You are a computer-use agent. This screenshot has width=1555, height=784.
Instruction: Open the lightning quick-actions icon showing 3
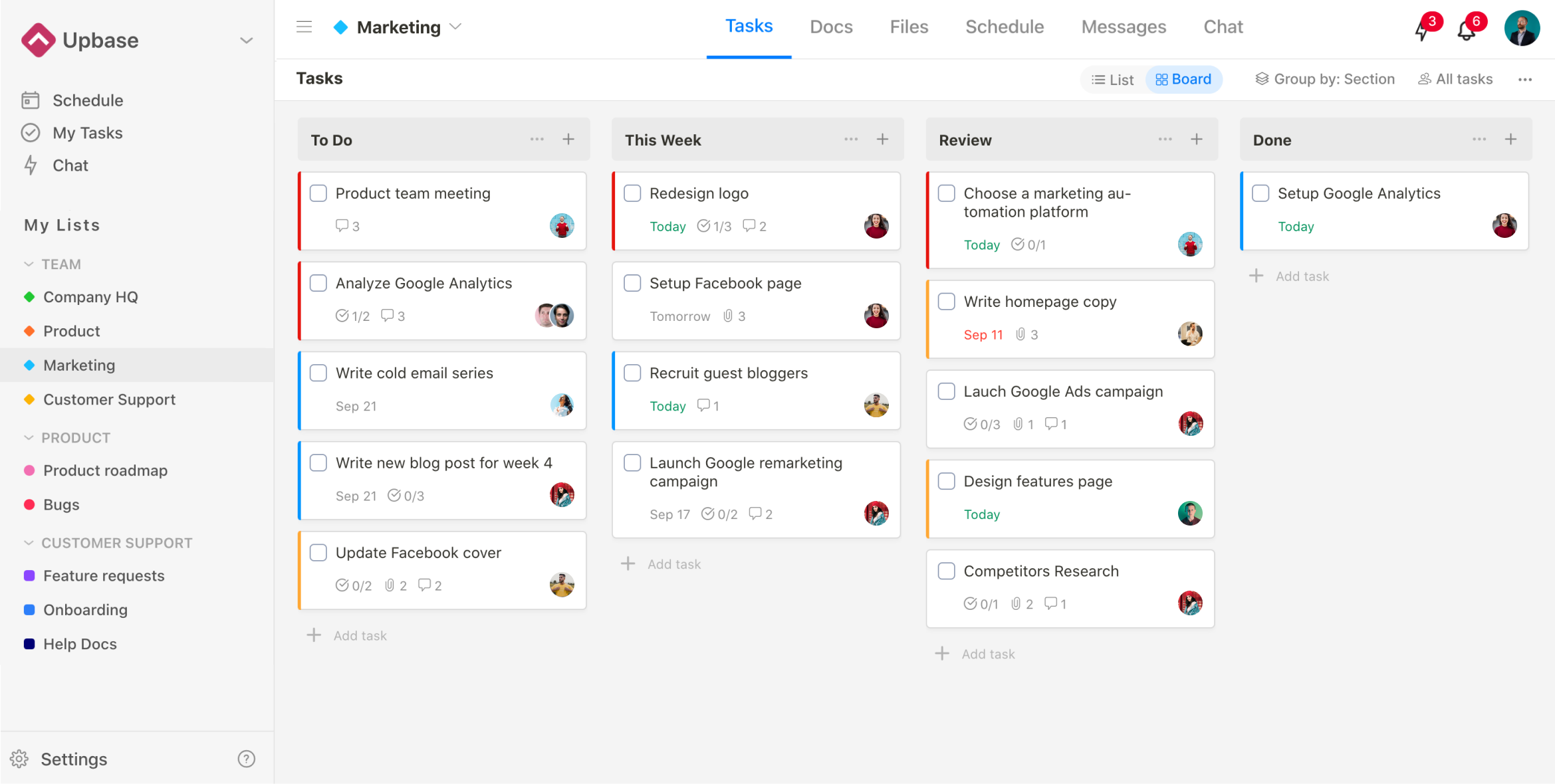point(1423,29)
